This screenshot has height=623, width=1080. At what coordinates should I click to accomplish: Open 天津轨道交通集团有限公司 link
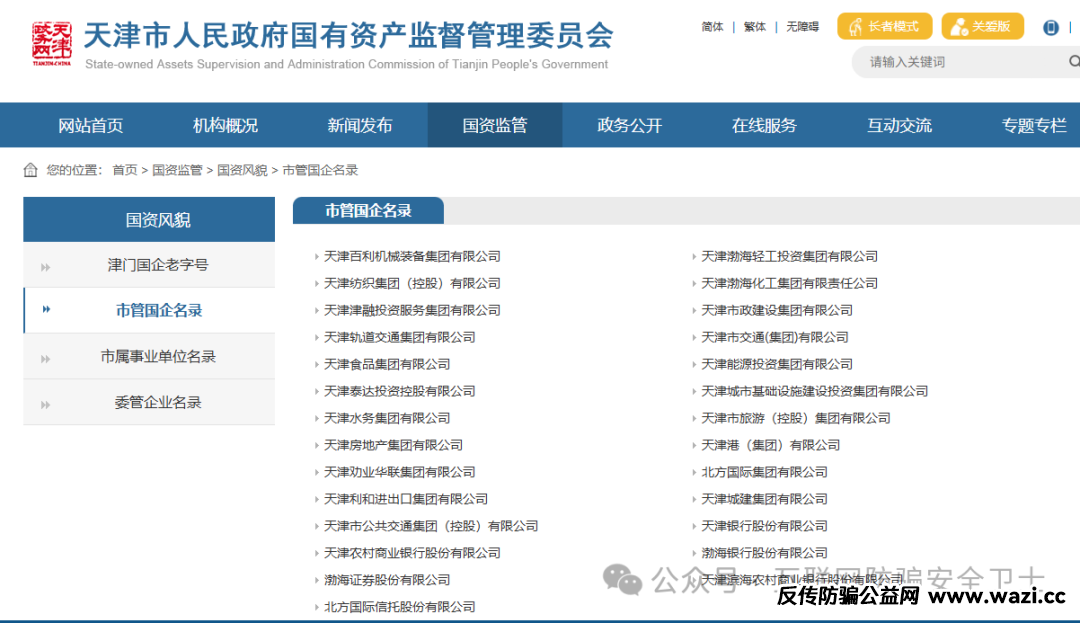(399, 337)
